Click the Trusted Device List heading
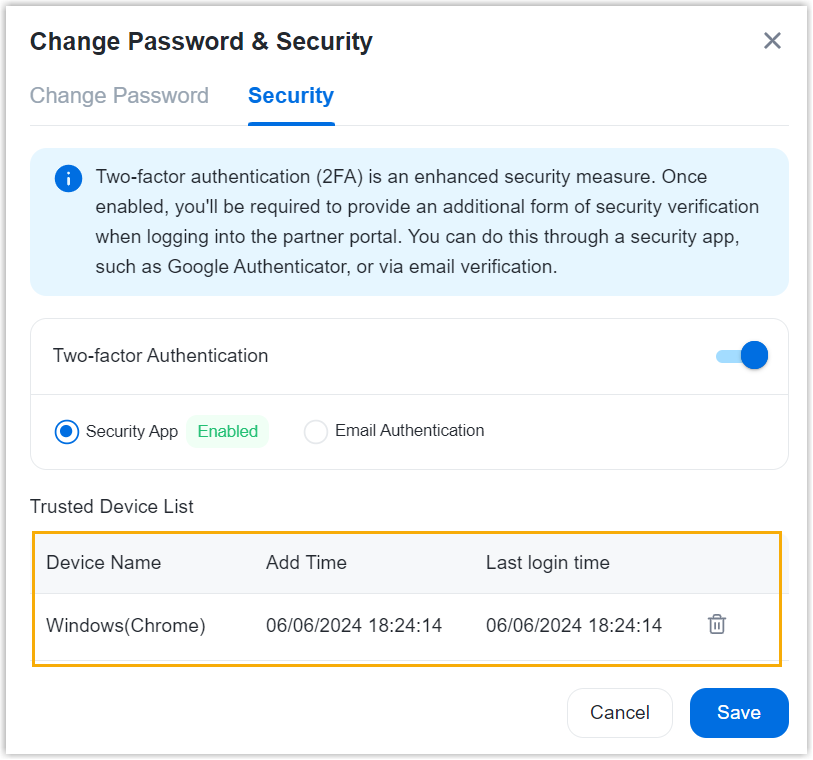This screenshot has height=760, width=813. coord(112,506)
